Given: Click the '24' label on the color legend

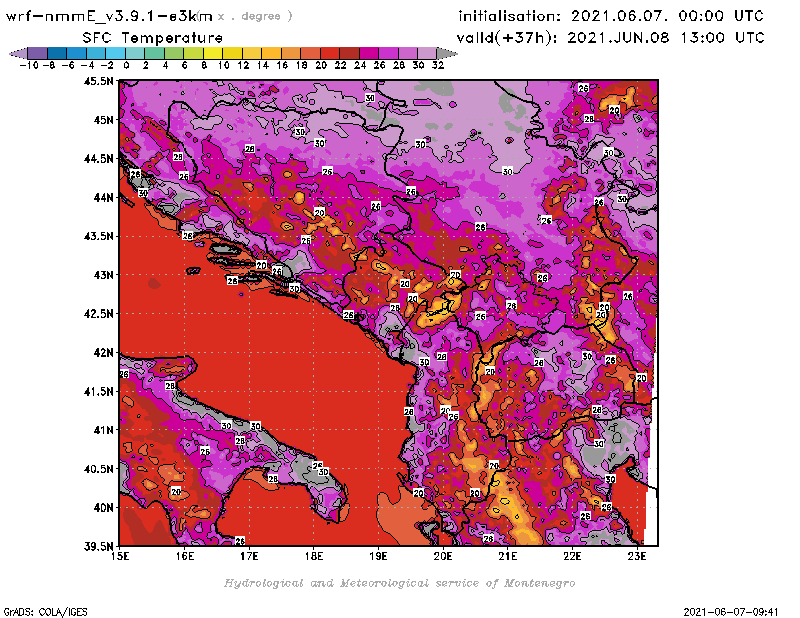Looking at the screenshot, I should coord(360,65).
